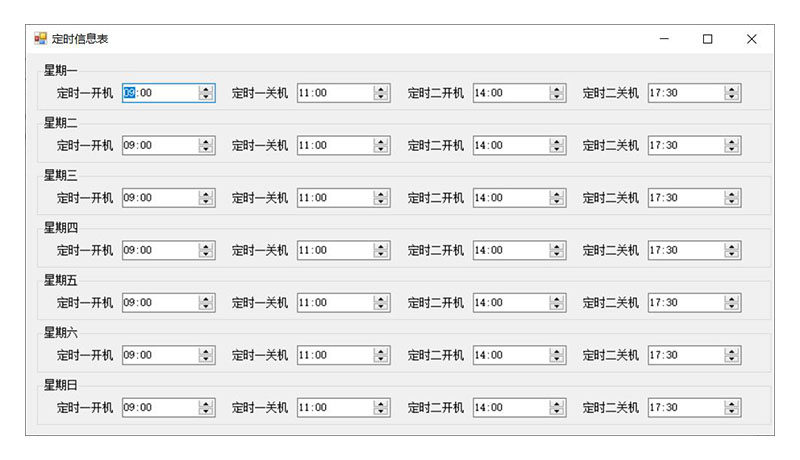The image size is (800, 460).
Task: Increase 星期二 定时二开机 time with up arrow
Action: pos(557,141)
